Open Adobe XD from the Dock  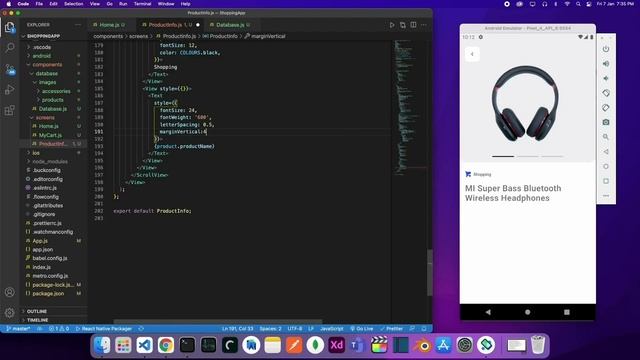pyautogui.click(x=336, y=345)
